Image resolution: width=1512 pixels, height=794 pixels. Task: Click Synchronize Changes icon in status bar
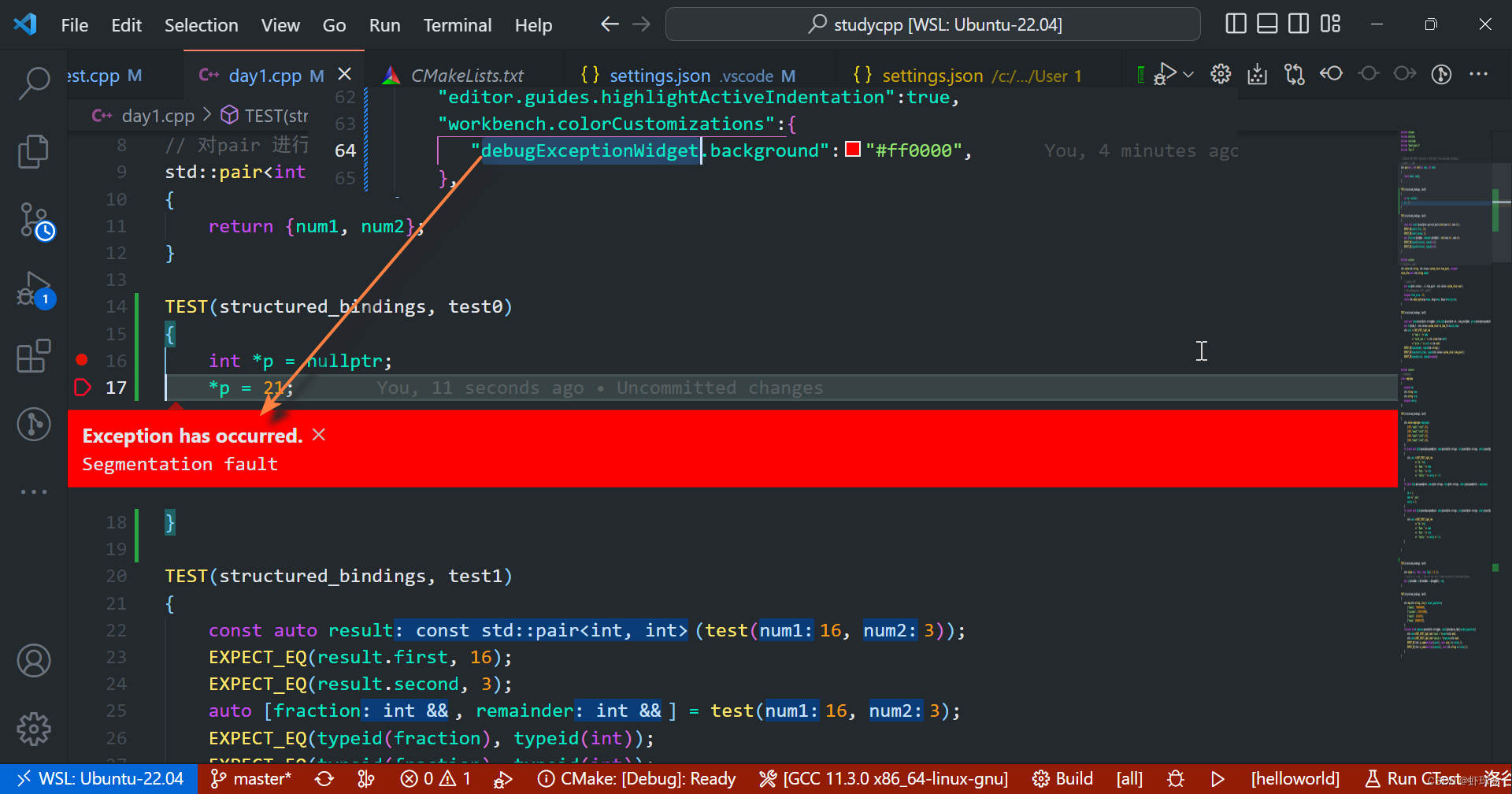pos(324,779)
